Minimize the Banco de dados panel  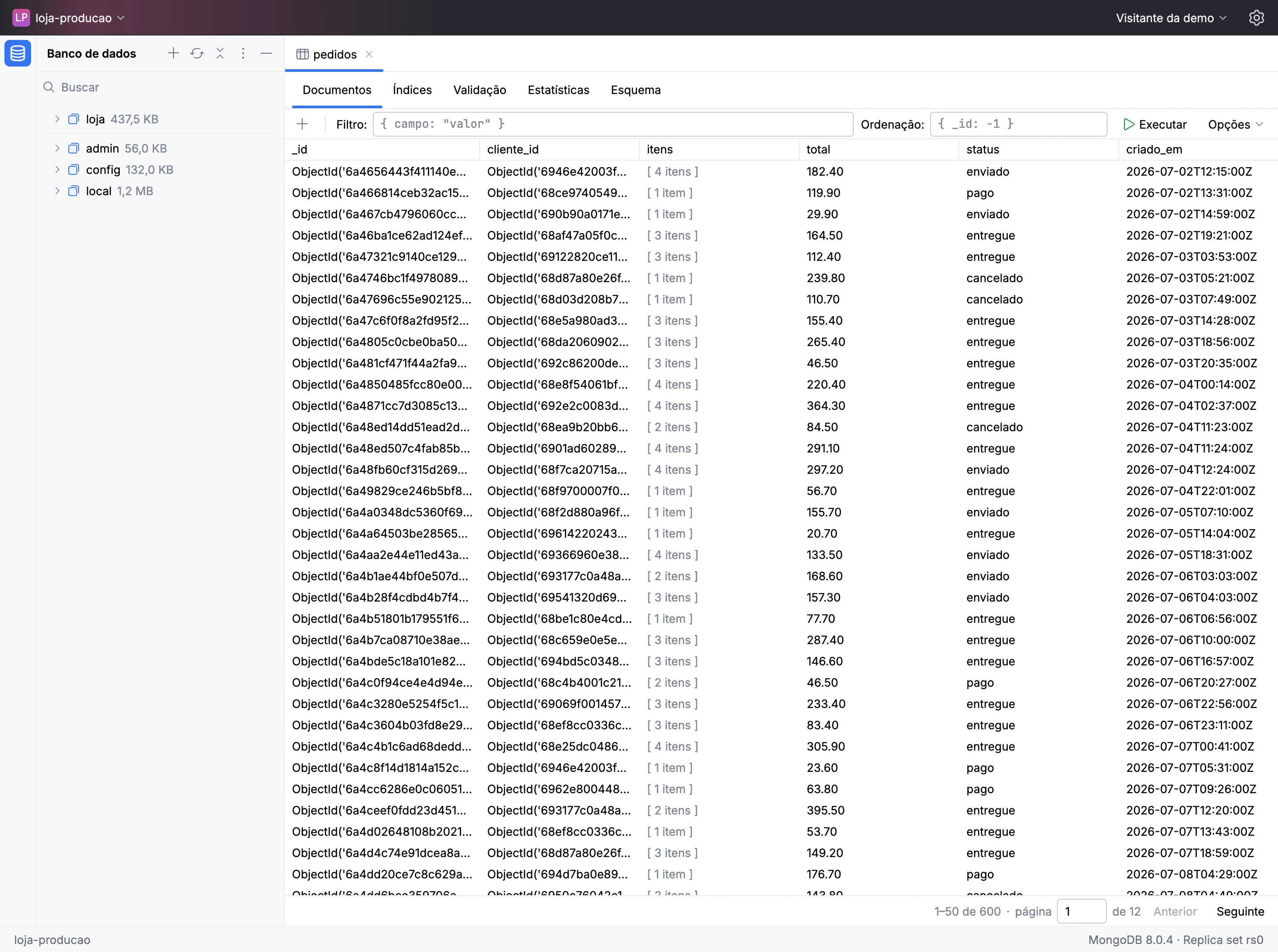click(266, 54)
